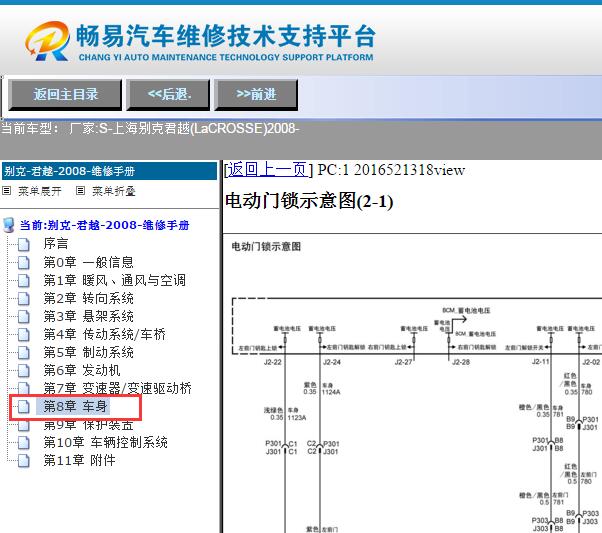Open the 序言 tree item
Screen dimensions: 602x533
click(56, 243)
